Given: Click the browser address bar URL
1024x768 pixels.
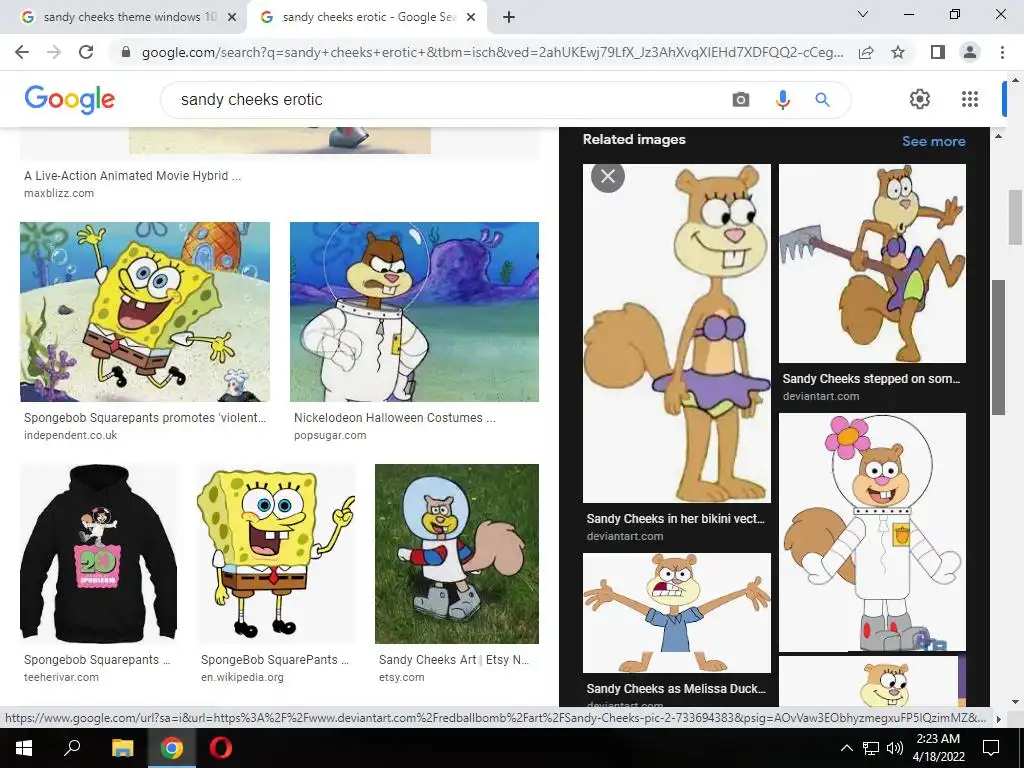Looking at the screenshot, I should click(x=492, y=52).
